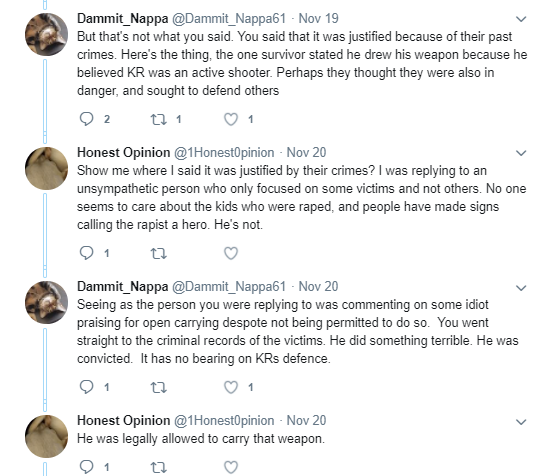Open the Nov 20 timestamp on Dammit_Nappa's tweet
Screen dimensions: 550x476
(318, 286)
